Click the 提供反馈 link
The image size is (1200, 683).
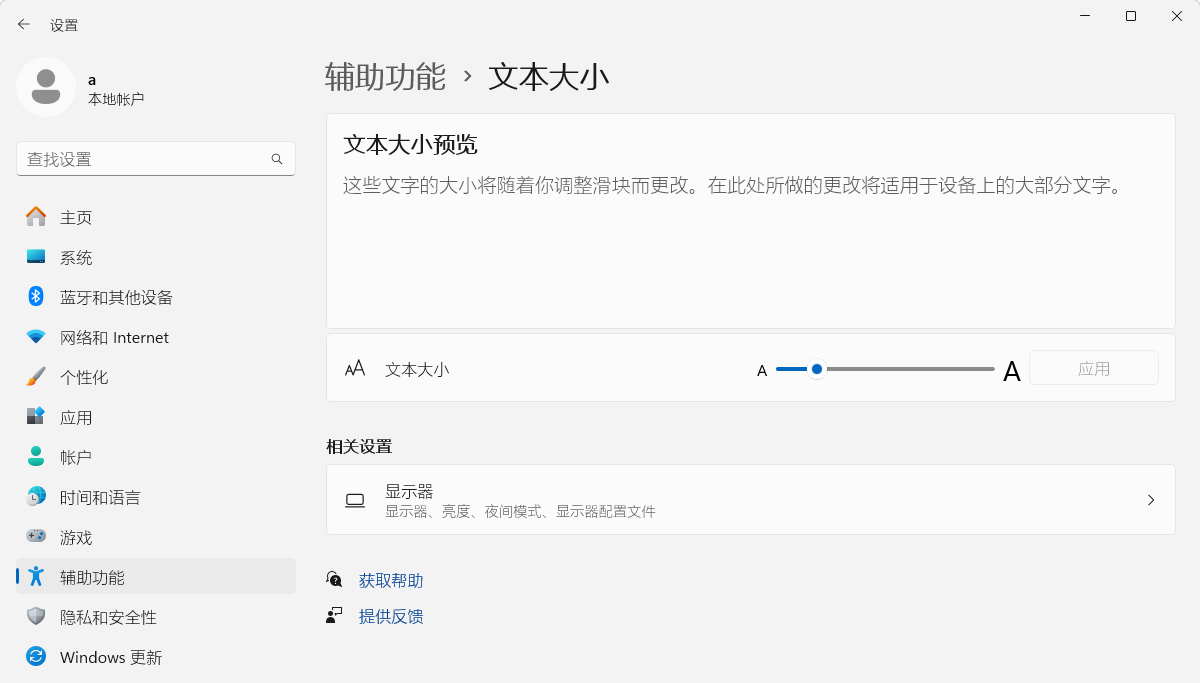click(x=391, y=617)
